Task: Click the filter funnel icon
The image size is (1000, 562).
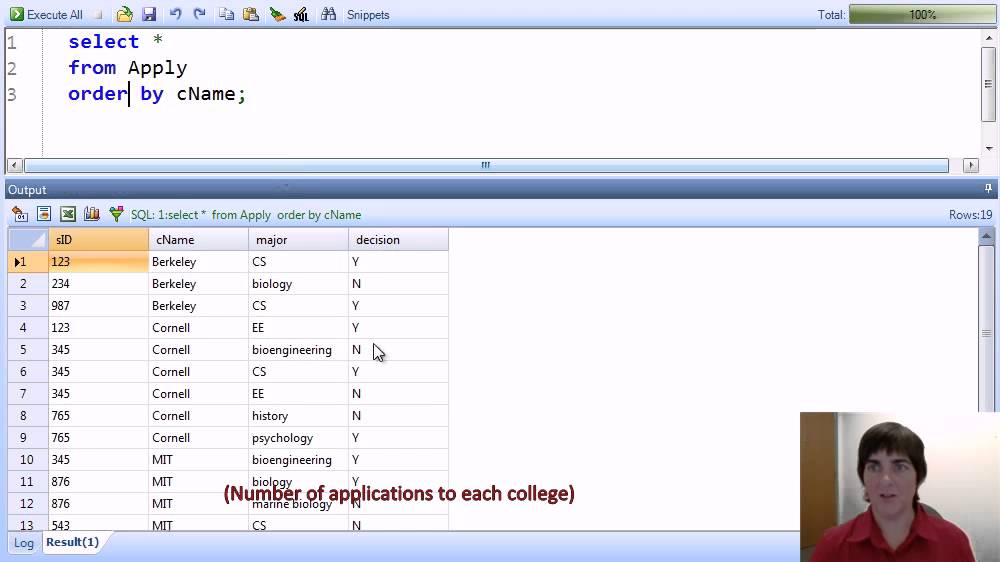Action: [x=116, y=214]
